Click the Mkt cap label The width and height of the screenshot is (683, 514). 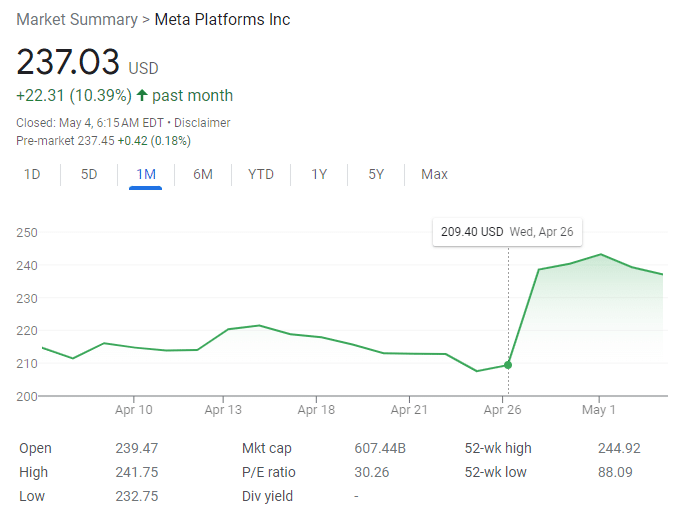point(267,448)
